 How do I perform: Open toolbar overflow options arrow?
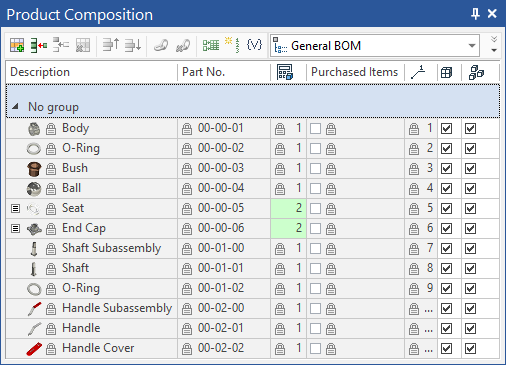click(494, 45)
